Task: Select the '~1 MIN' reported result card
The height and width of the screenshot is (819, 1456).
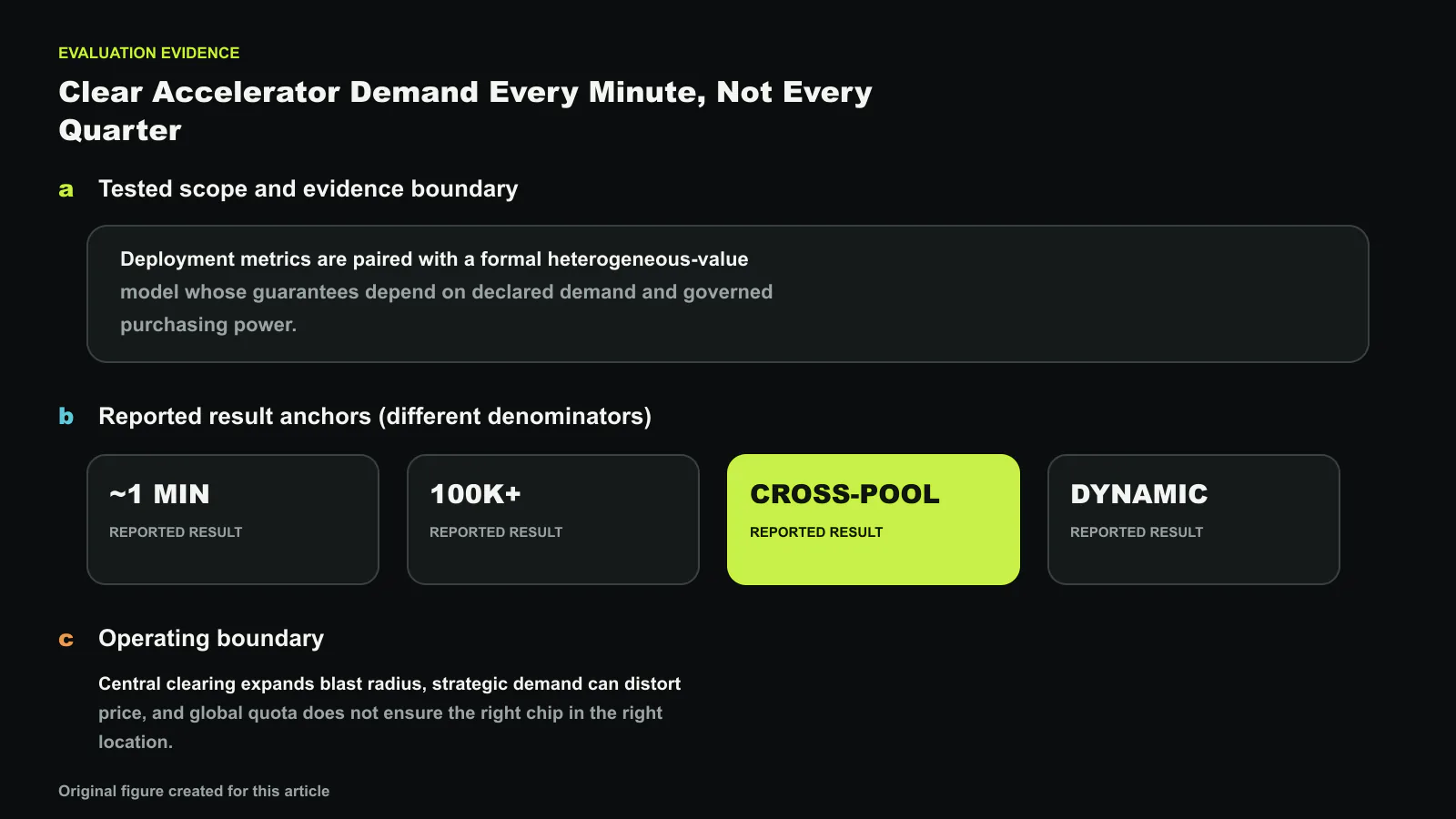Action: [x=233, y=520]
